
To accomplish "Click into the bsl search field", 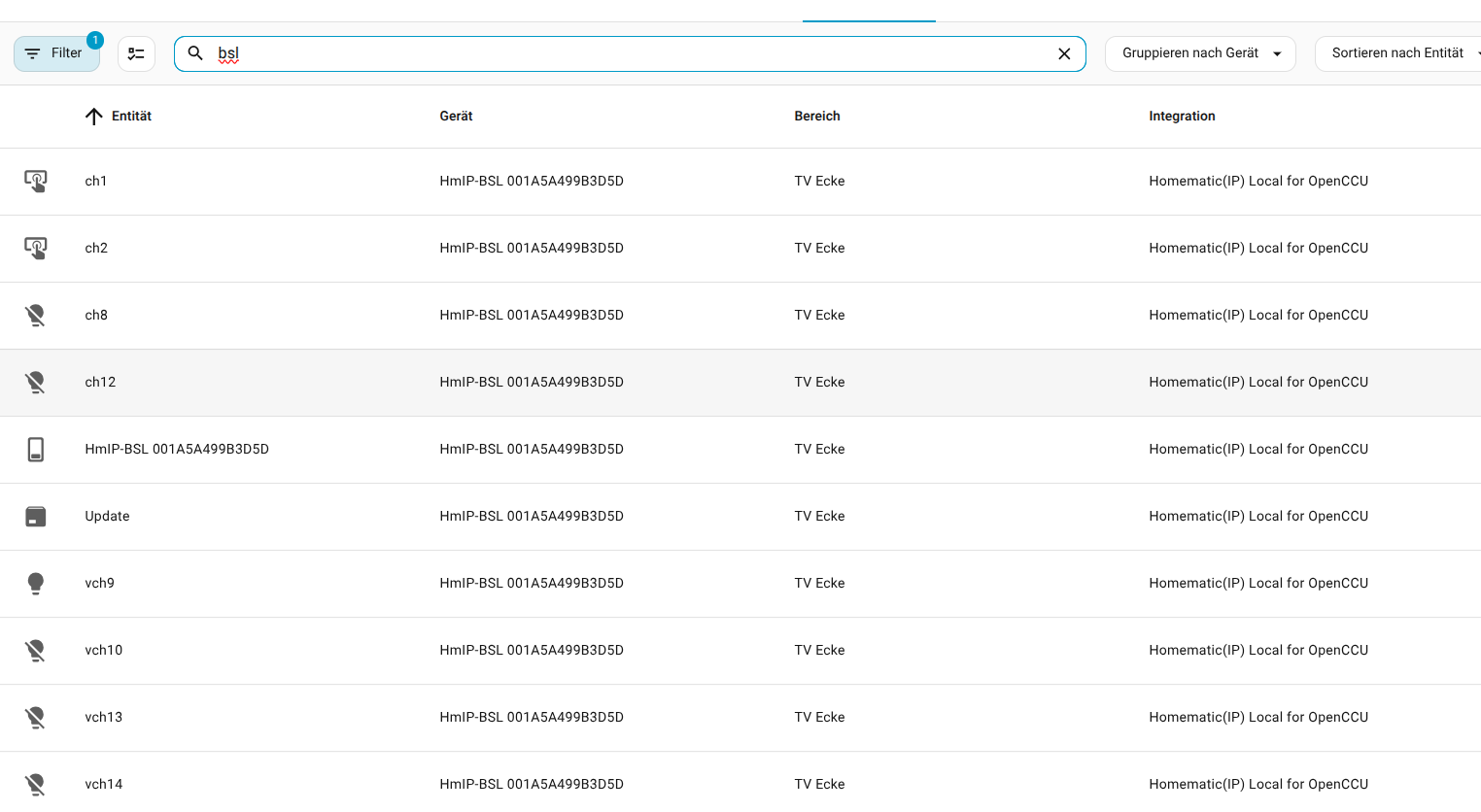I will tap(632, 53).
